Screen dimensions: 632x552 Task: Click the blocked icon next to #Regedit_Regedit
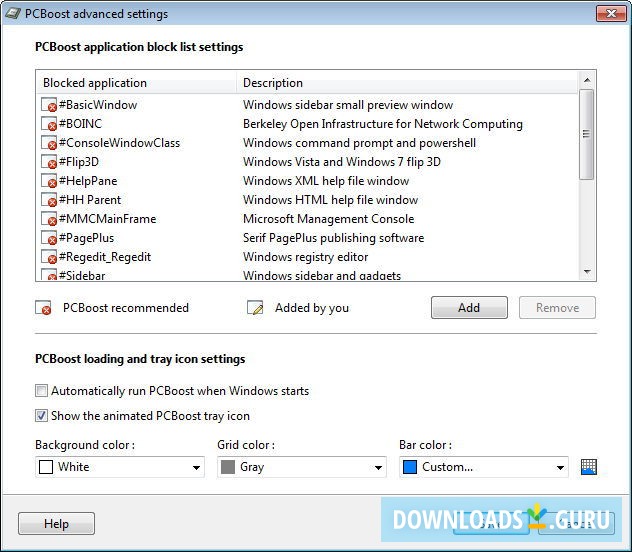pyautogui.click(x=49, y=257)
